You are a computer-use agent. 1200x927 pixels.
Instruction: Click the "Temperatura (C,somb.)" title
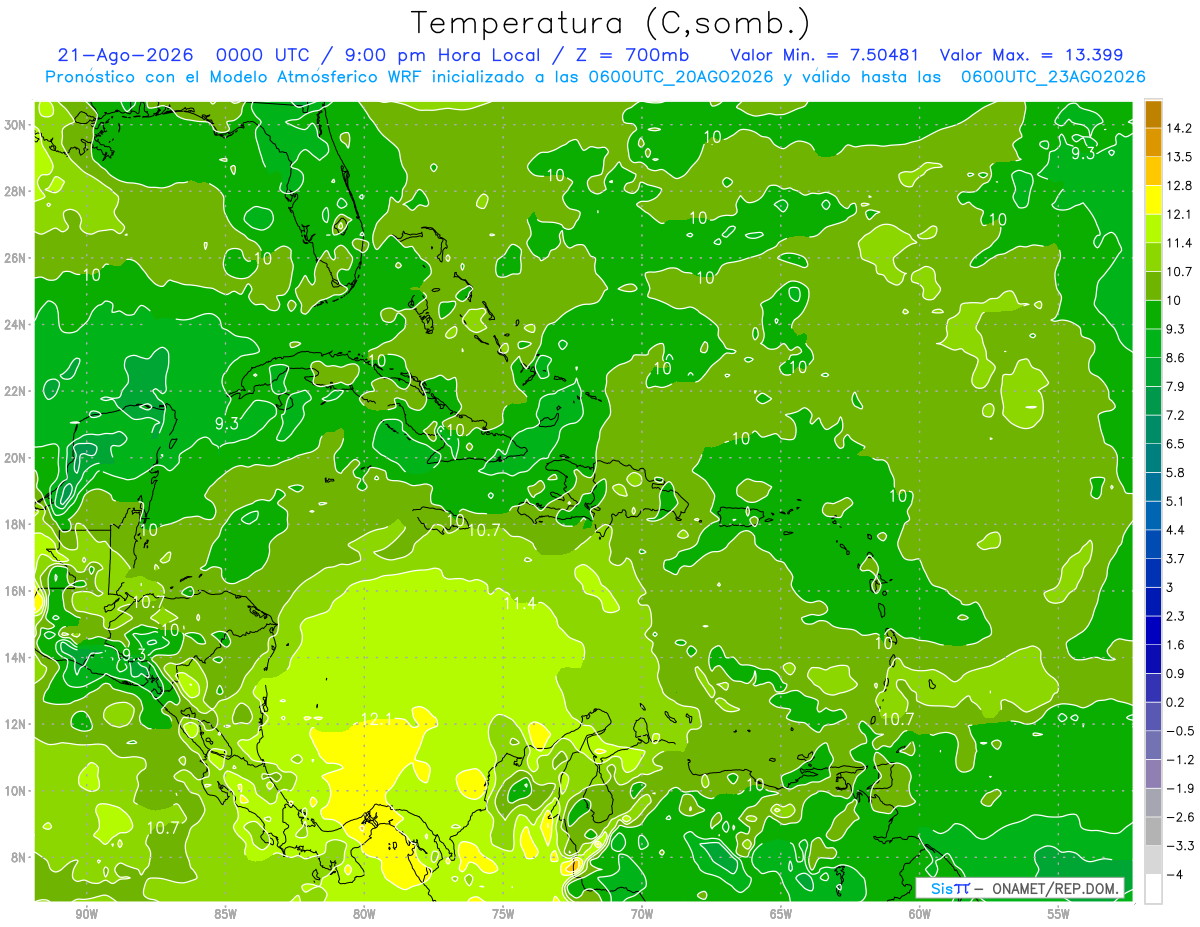tap(611, 24)
